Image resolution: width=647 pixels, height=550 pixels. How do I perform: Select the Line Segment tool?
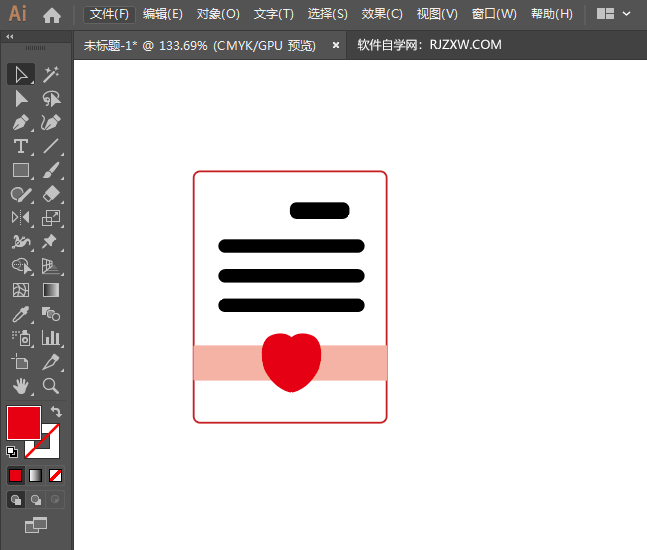tap(51, 146)
